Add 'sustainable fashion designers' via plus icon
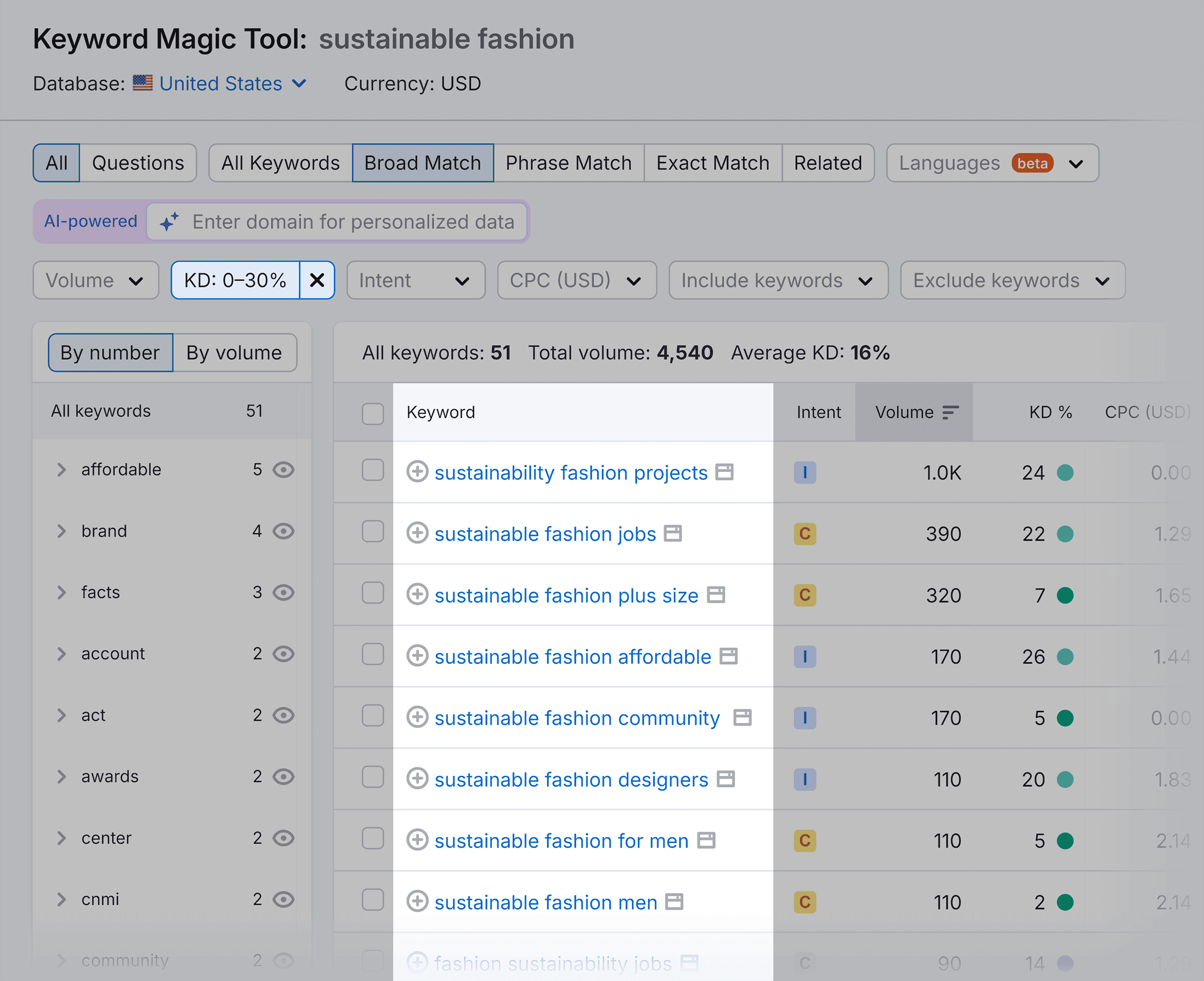The image size is (1204, 981). point(417,779)
